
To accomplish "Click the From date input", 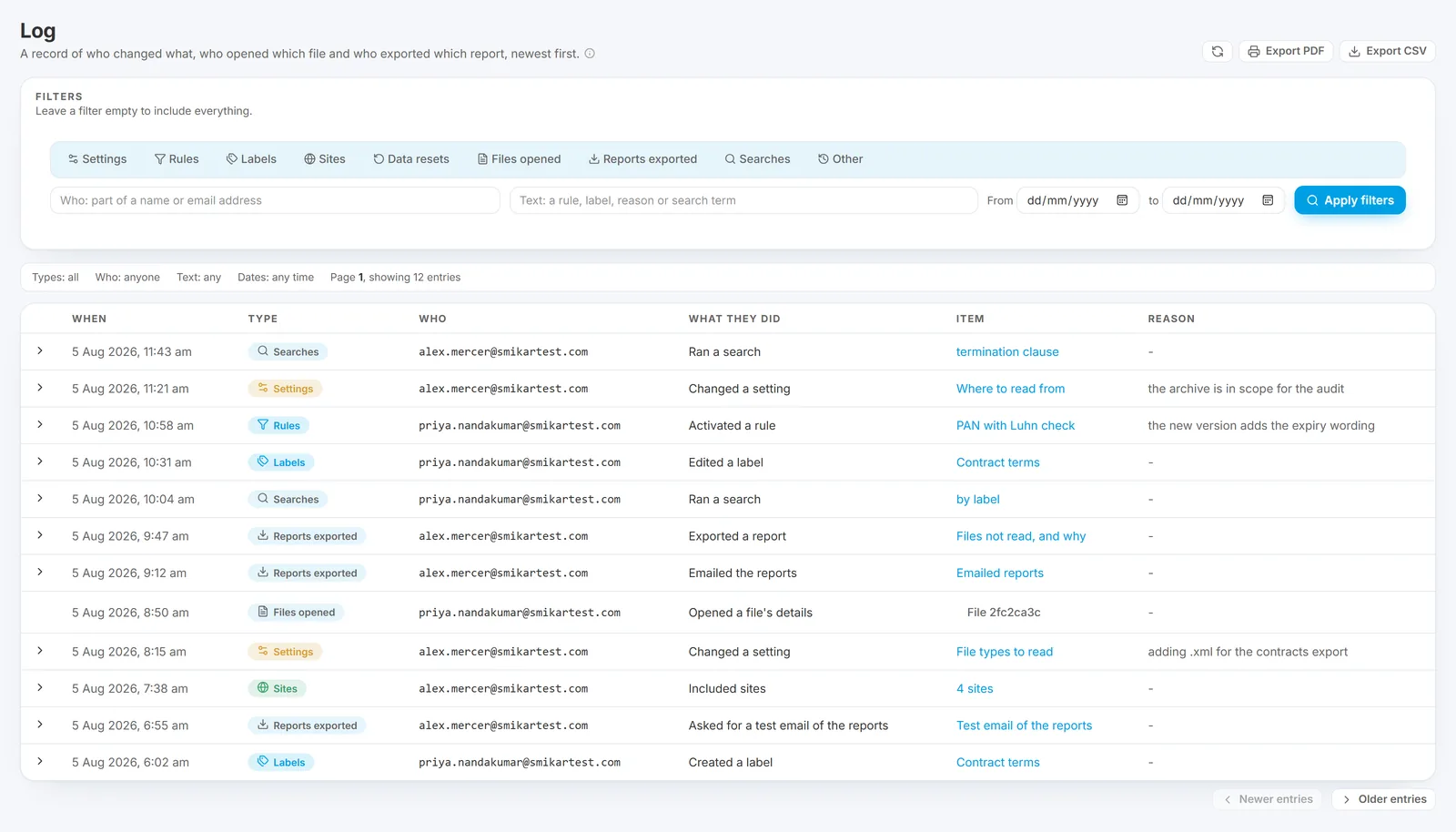I will point(1077,200).
